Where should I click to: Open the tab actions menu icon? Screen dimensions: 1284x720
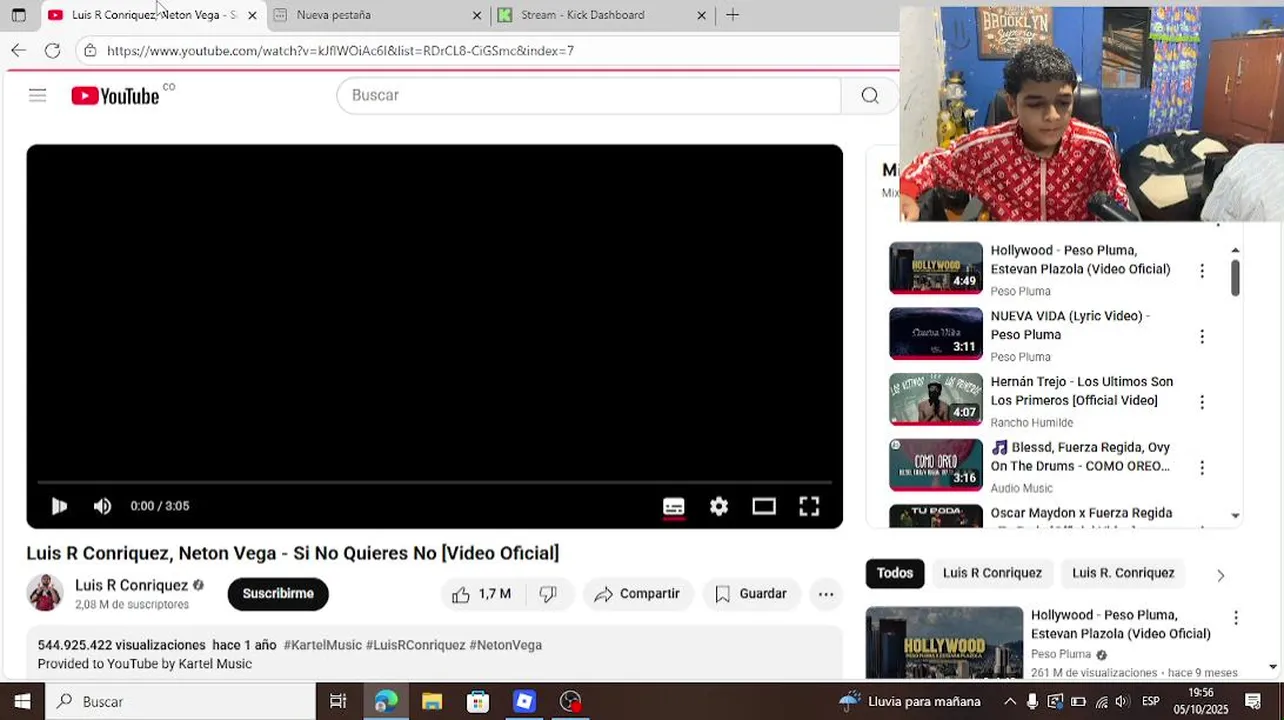point(18,15)
